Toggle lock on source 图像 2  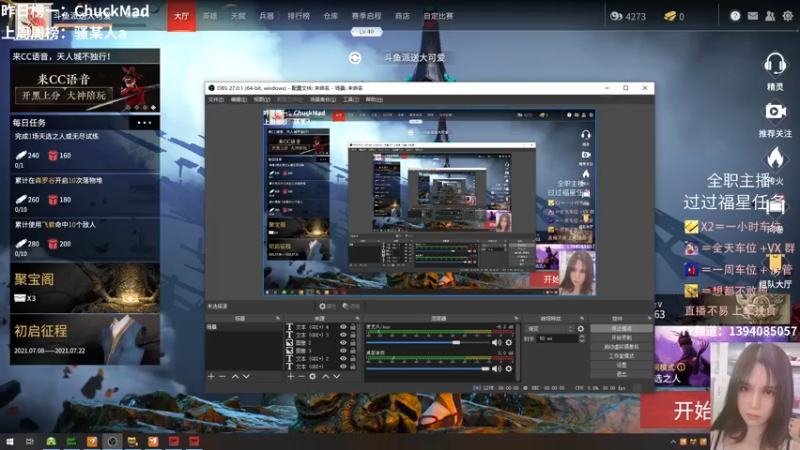353,343
